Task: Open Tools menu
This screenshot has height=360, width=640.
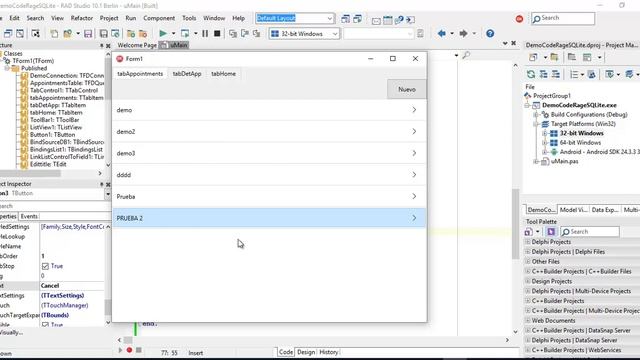Action: [189, 18]
